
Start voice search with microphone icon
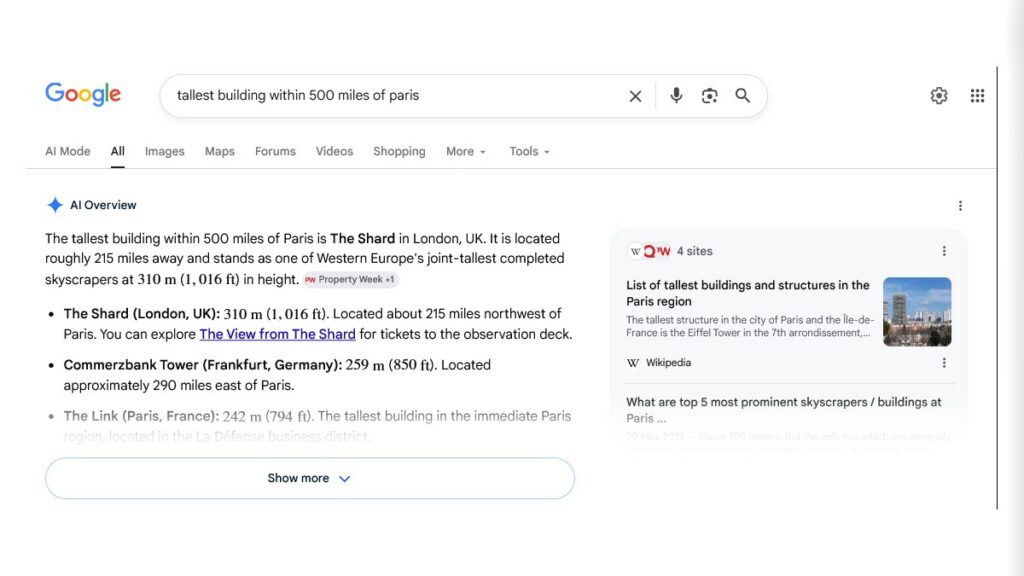676,95
